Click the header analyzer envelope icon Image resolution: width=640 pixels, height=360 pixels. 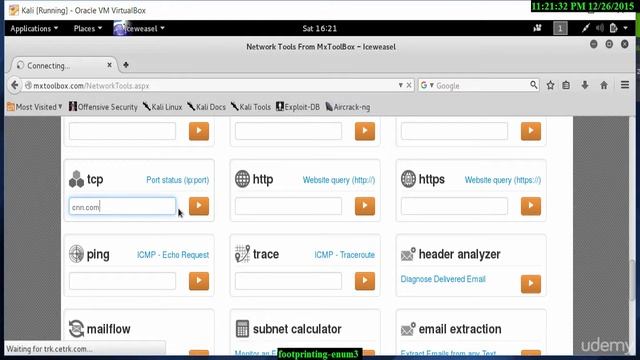[x=408, y=254]
